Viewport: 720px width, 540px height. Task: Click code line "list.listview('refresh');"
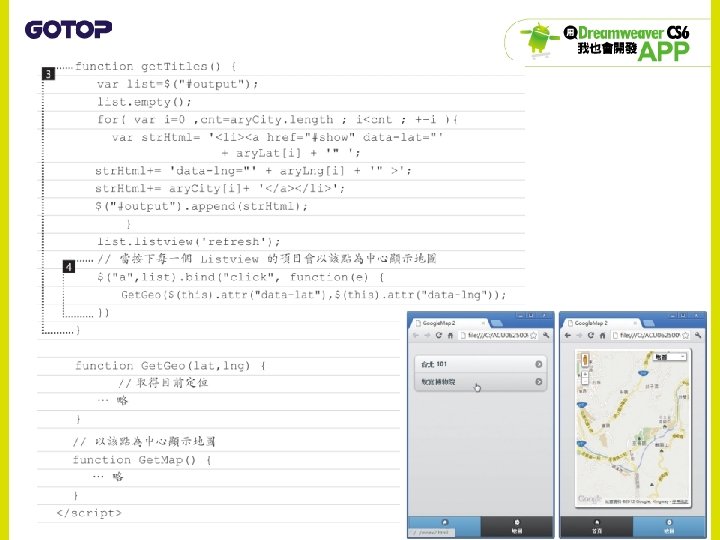click(x=188, y=242)
